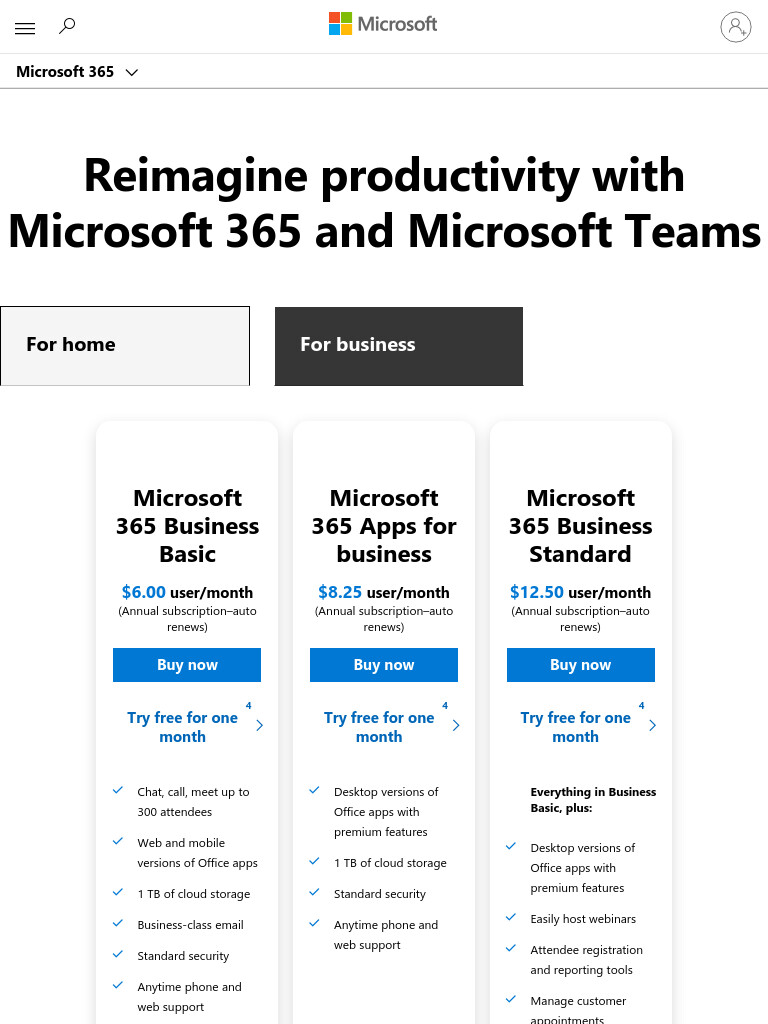
Task: Click the Microsoft 365 Business Standard heading
Action: coord(581,526)
